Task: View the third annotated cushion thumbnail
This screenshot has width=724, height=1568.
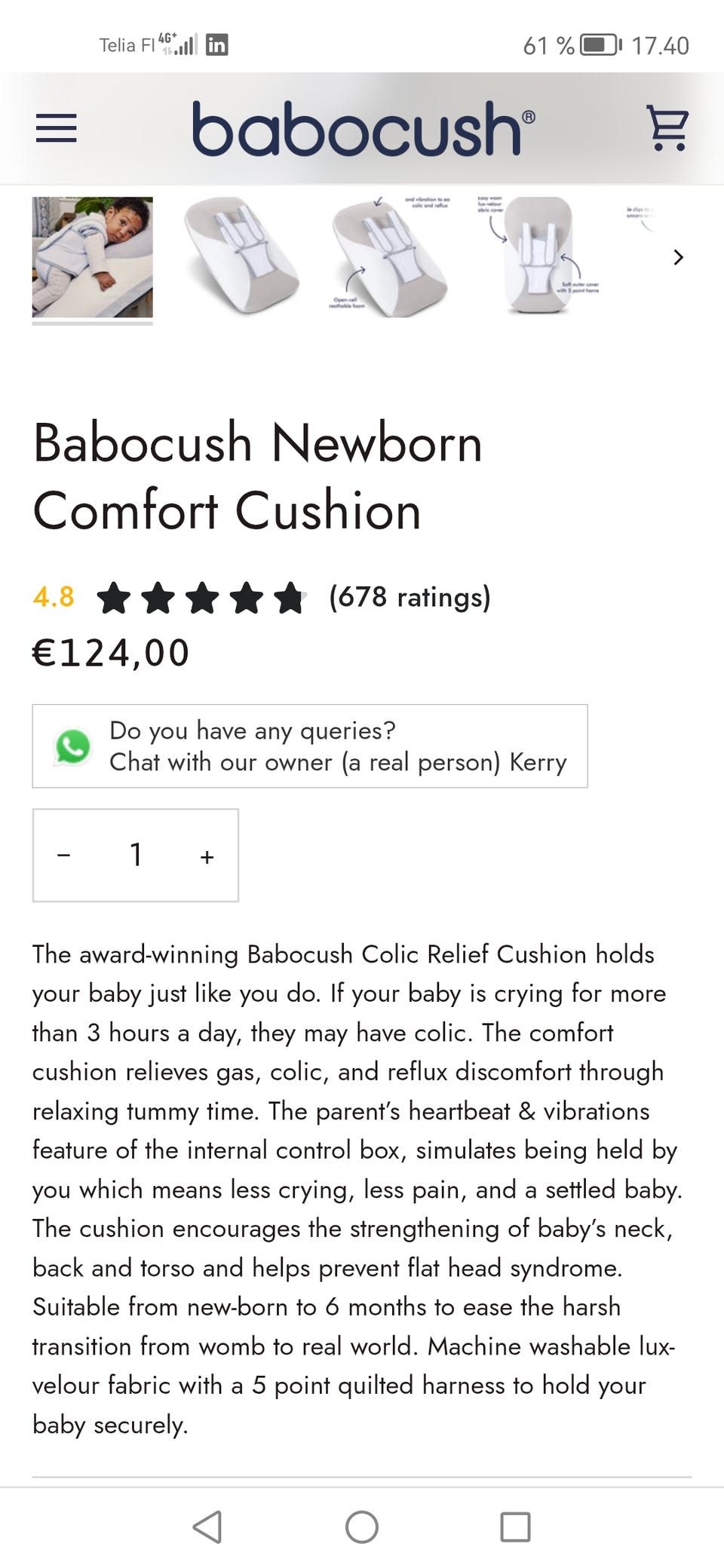Action: (390, 257)
